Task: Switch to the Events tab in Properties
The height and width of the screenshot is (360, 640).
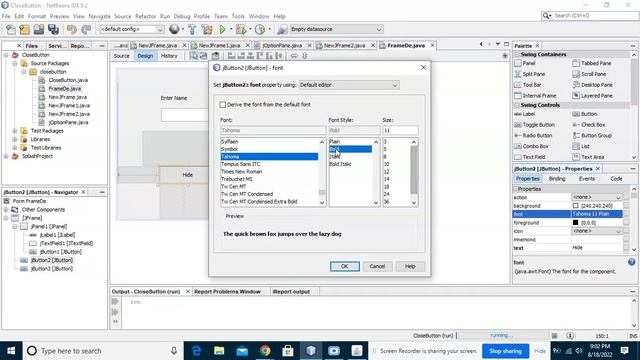Action: [x=587, y=179]
